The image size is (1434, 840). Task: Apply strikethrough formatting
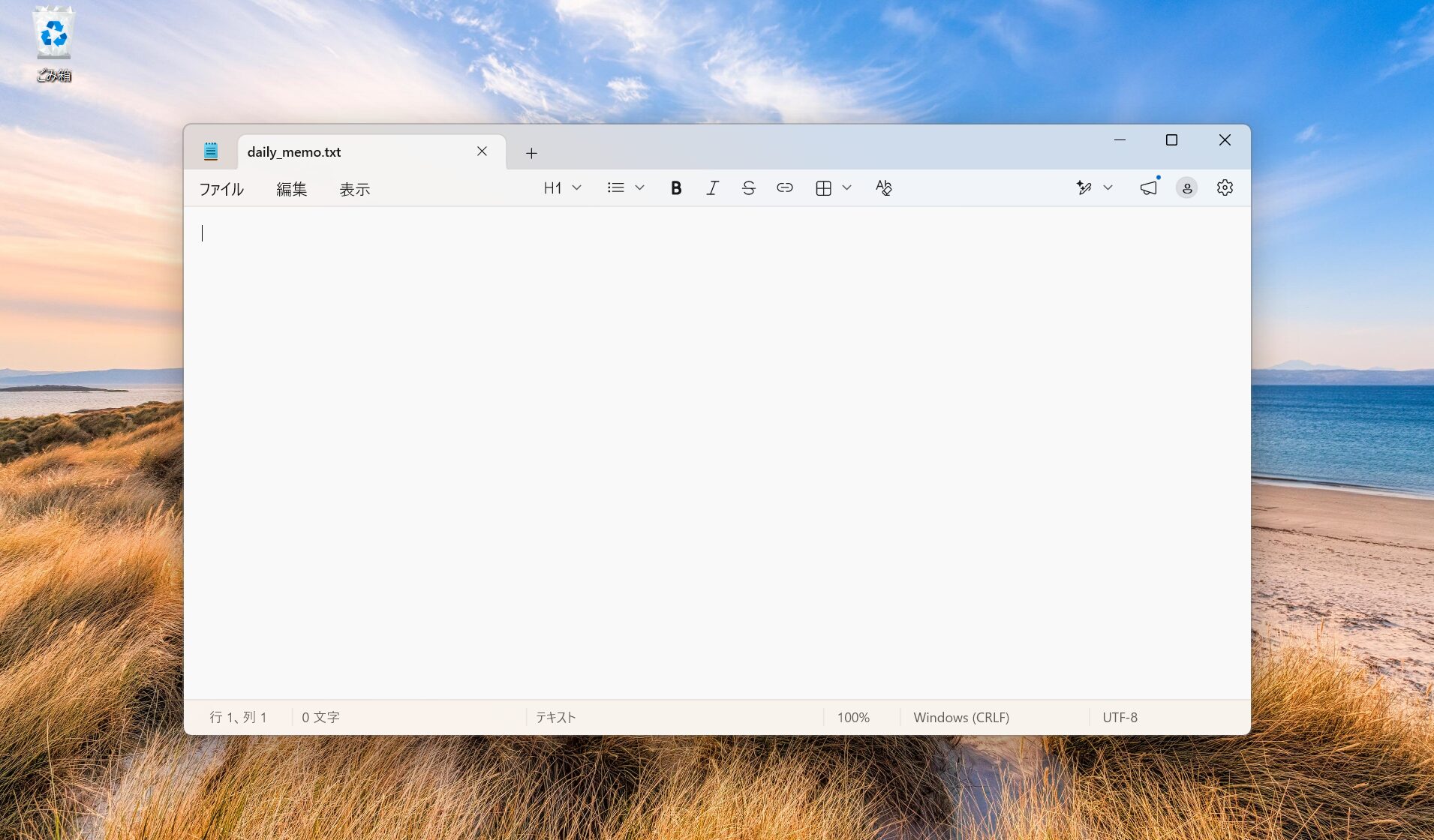pos(748,188)
